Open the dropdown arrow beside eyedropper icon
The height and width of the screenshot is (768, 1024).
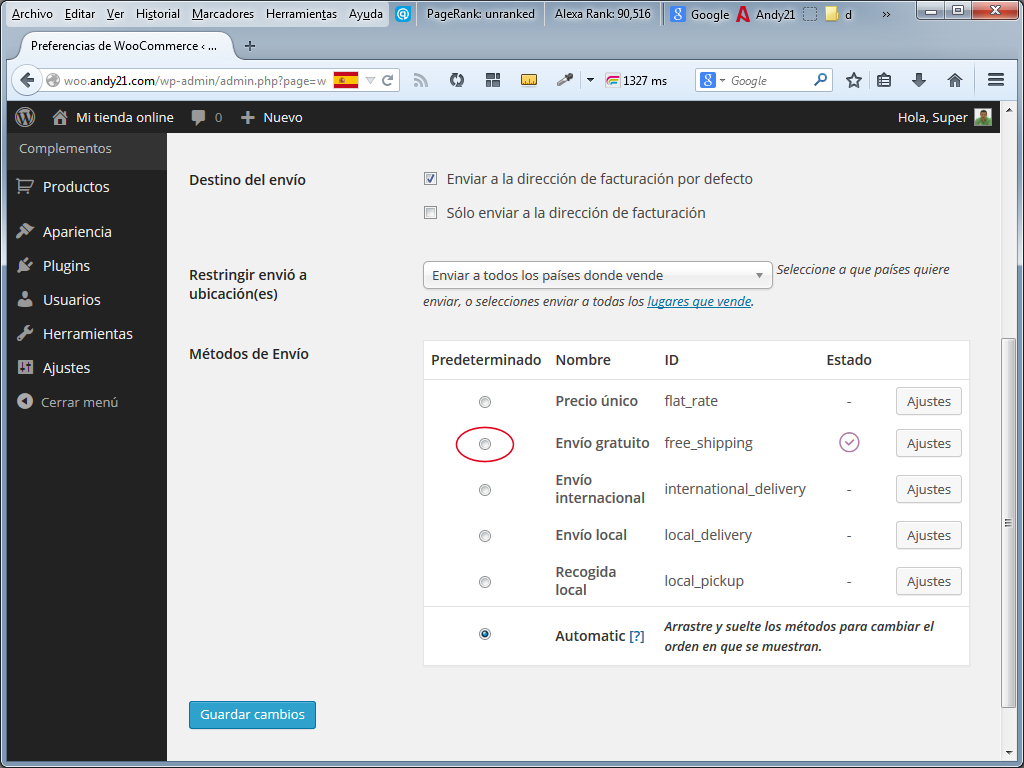pyautogui.click(x=590, y=80)
